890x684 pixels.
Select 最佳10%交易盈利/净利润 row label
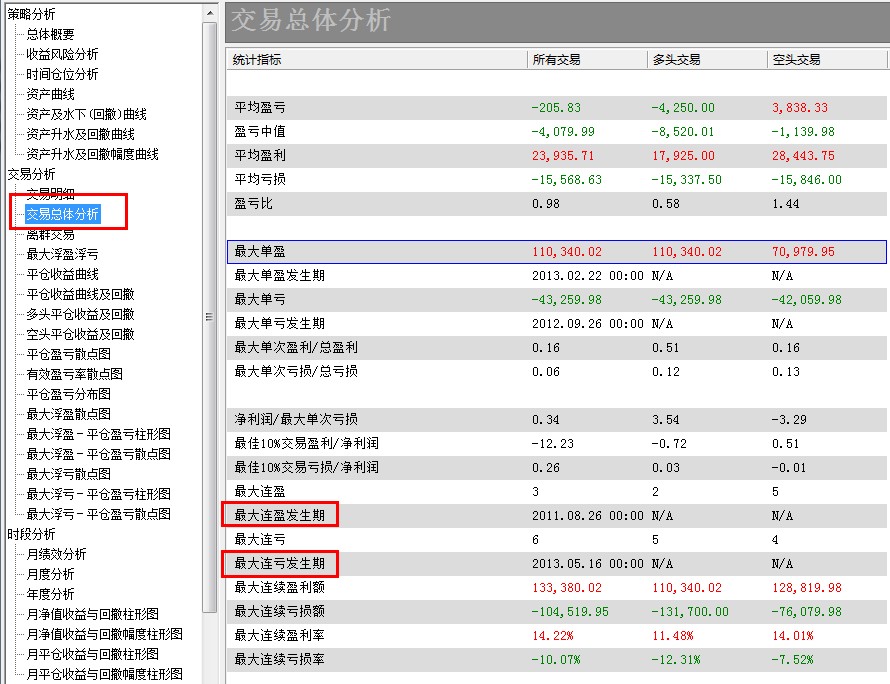(307, 443)
